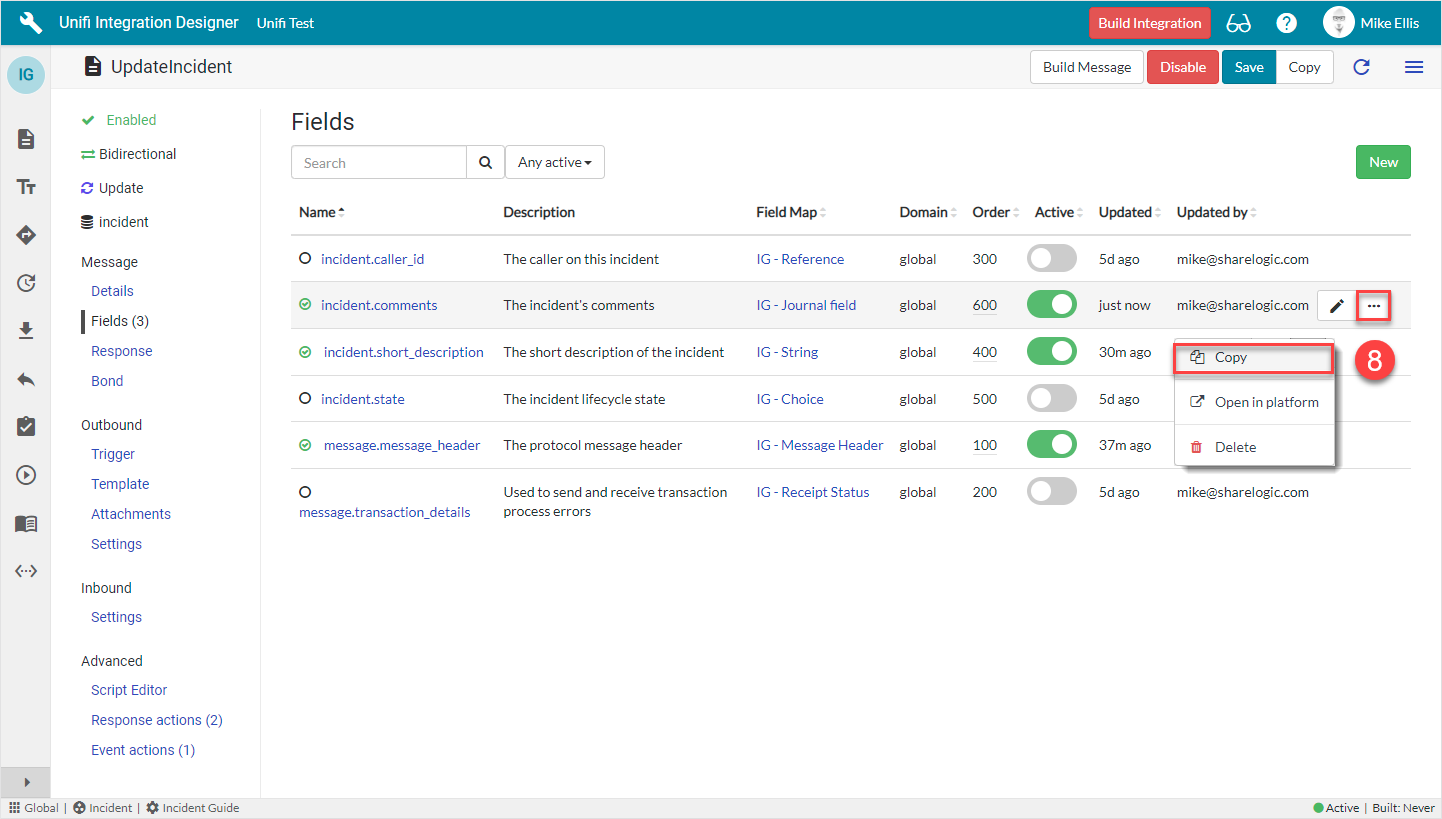Click the green New button
The height and width of the screenshot is (819, 1442).
click(x=1383, y=163)
